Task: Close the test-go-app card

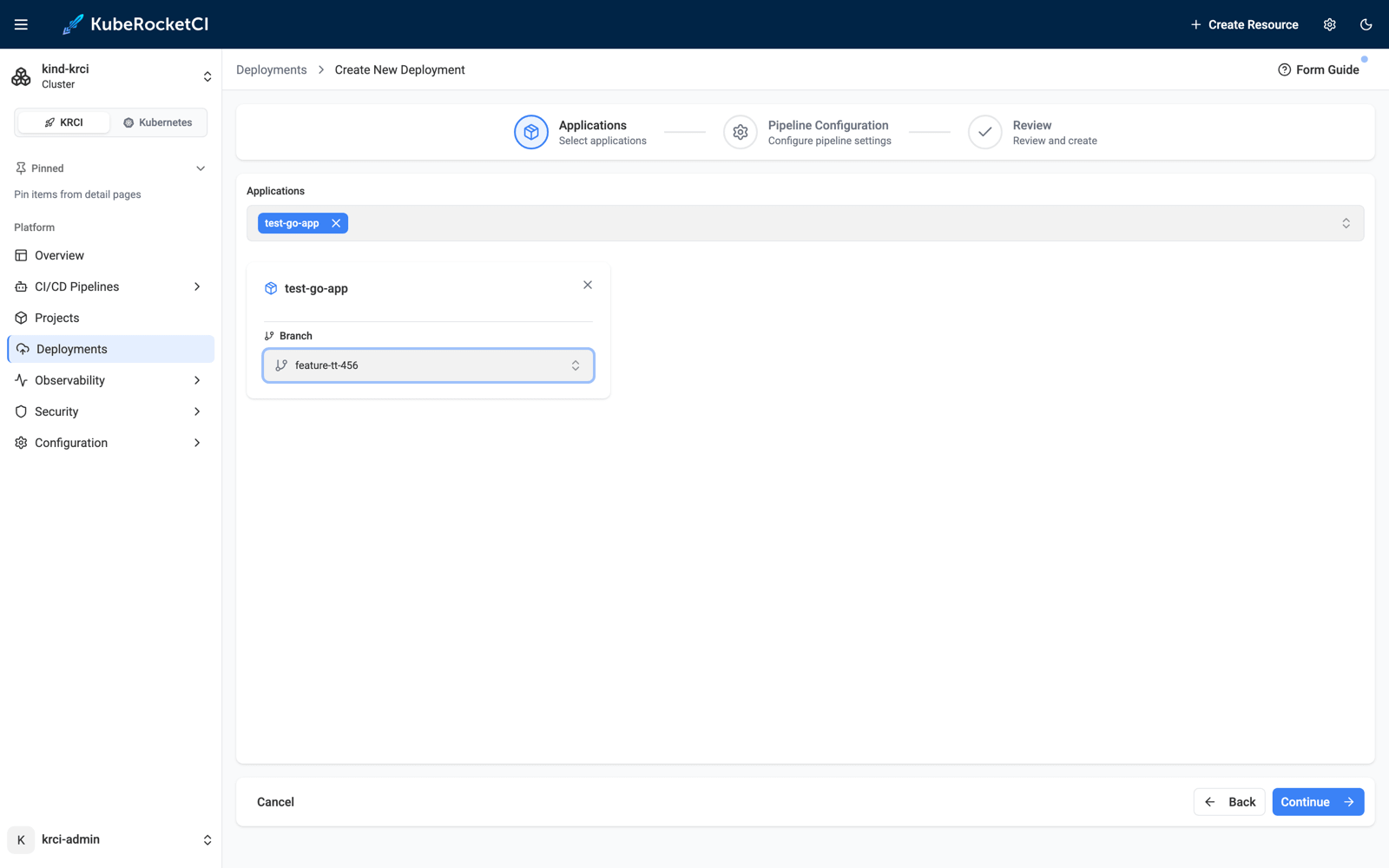Action: 588,285
